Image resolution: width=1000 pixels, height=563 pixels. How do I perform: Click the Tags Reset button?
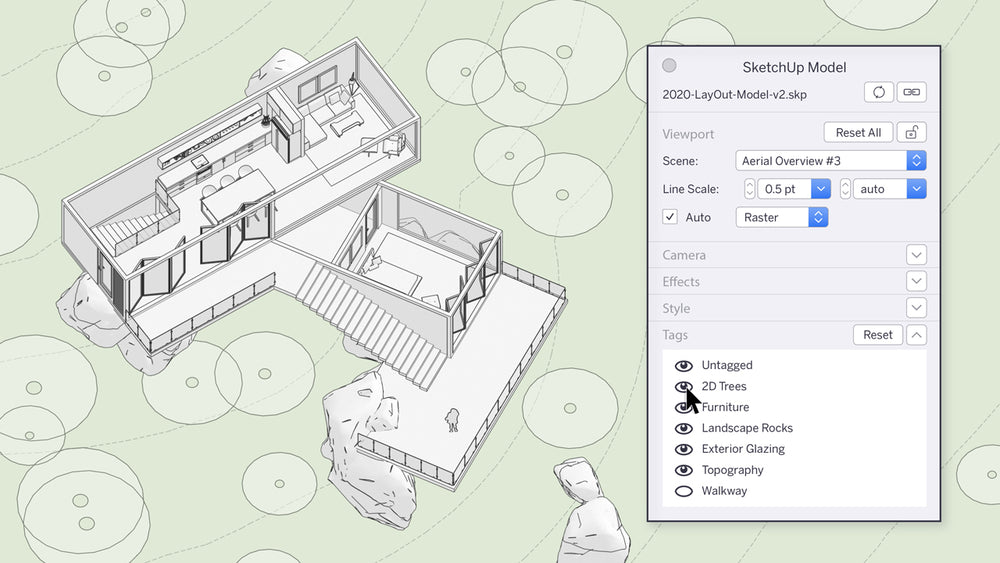(x=877, y=335)
